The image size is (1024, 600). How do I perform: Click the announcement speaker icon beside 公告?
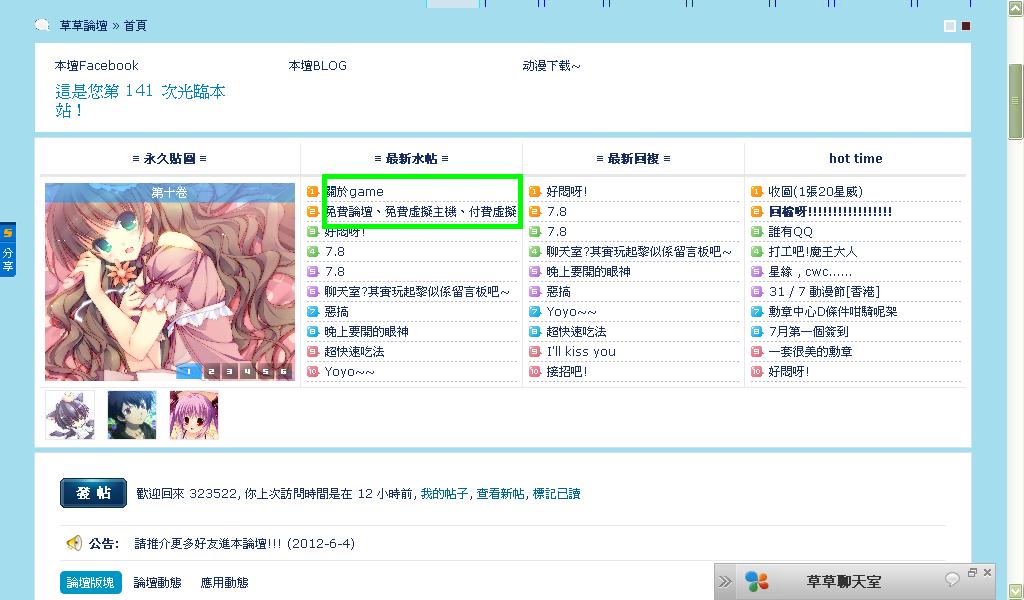[74, 543]
